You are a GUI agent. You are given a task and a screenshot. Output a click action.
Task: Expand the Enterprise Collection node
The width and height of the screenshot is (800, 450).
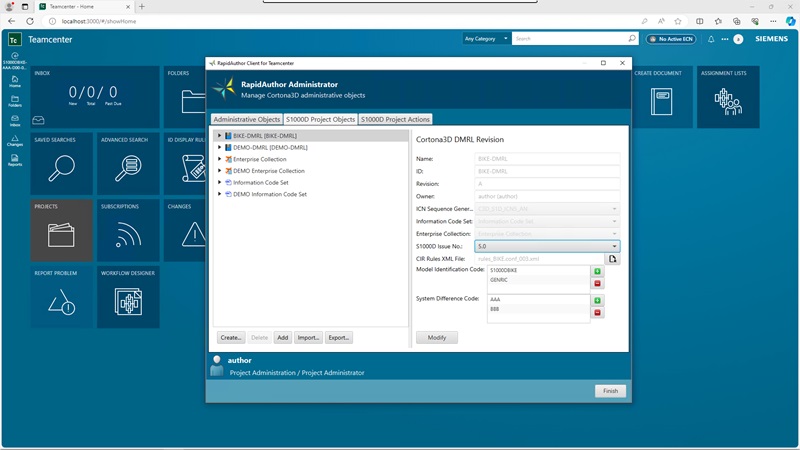pos(219,159)
